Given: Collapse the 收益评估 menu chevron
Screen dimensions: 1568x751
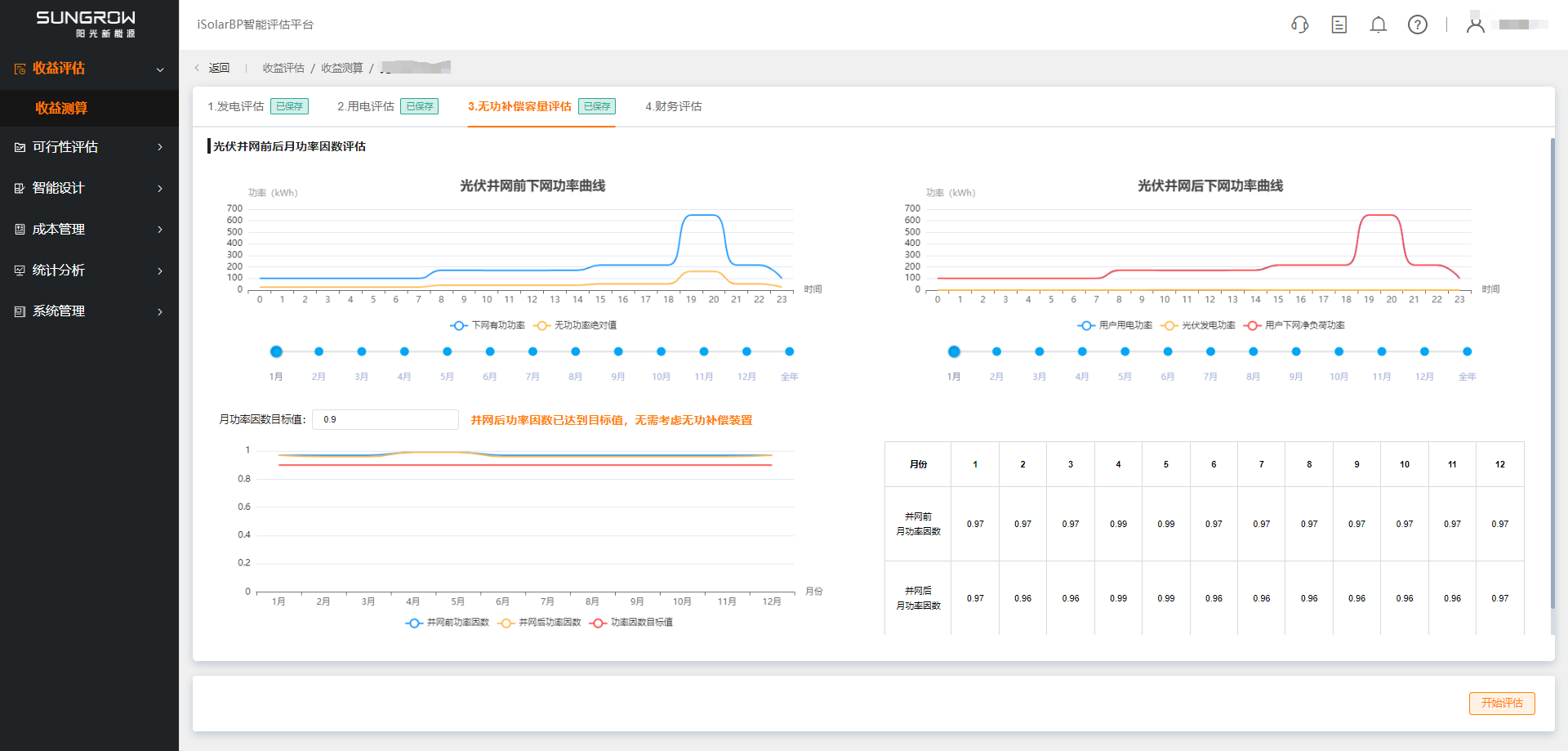Looking at the screenshot, I should (160, 69).
